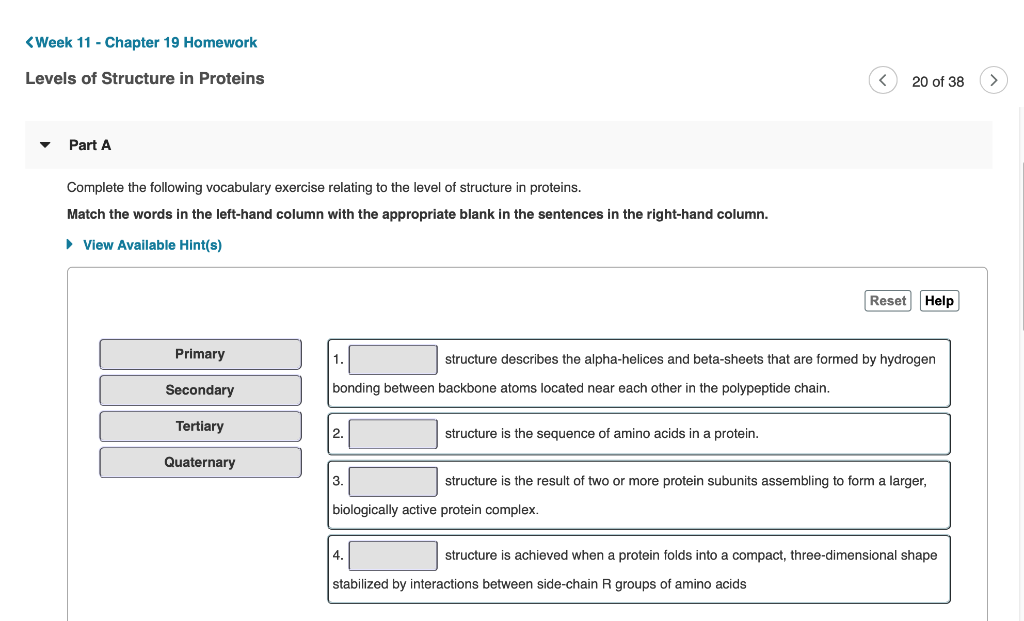
Task: Click View Available Hint(s) text link
Action: point(153,244)
